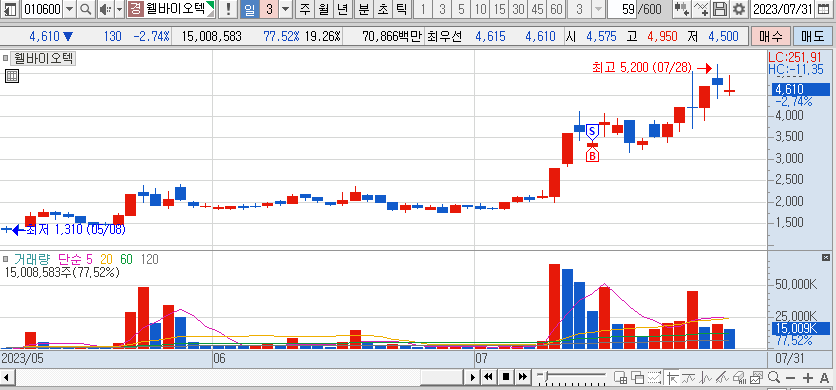The image size is (836, 390).
Task: Click the zigzag wave line tool icon
Action: coord(706,378)
